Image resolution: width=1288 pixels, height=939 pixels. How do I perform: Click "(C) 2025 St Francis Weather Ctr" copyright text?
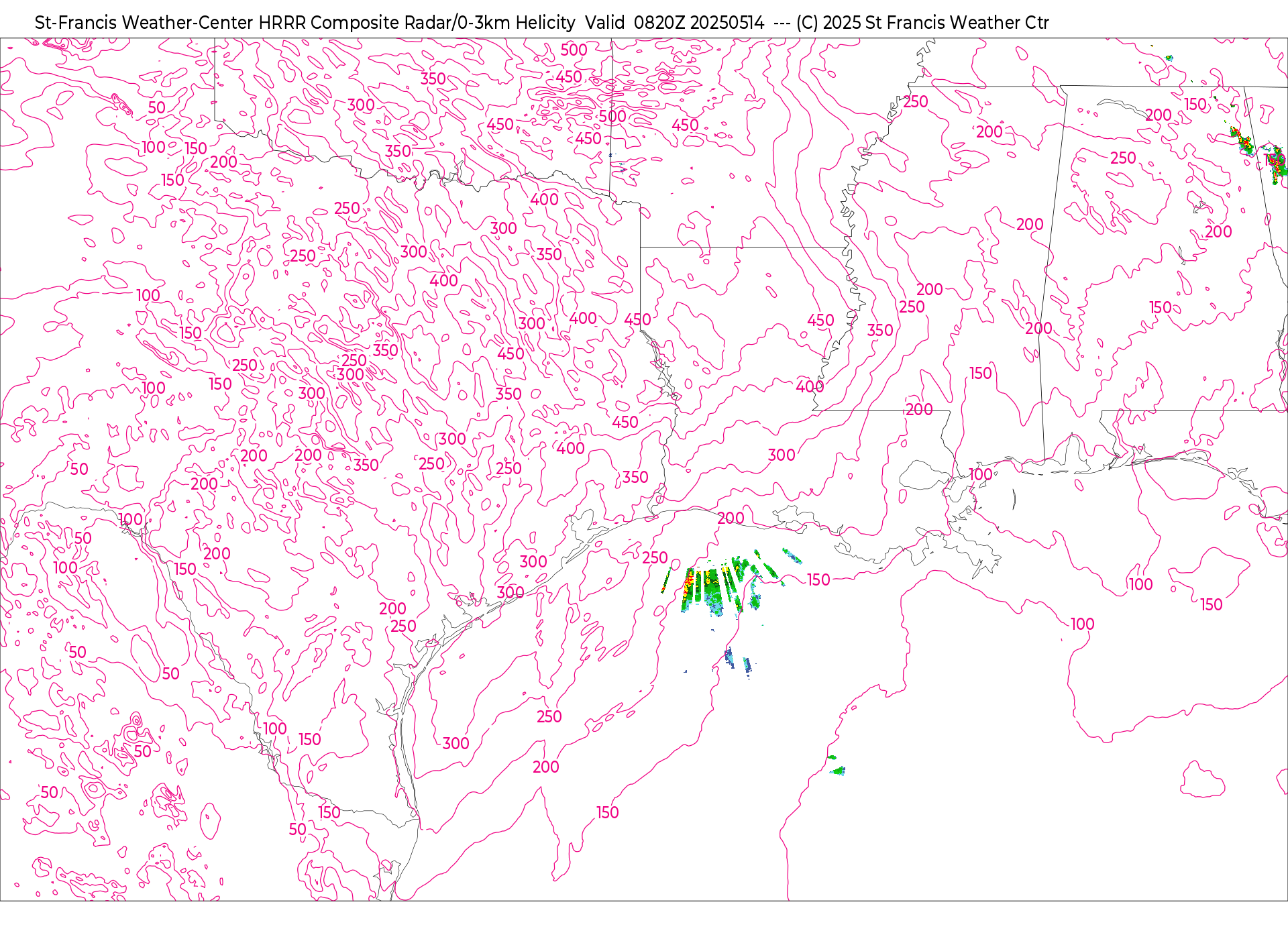[922, 23]
